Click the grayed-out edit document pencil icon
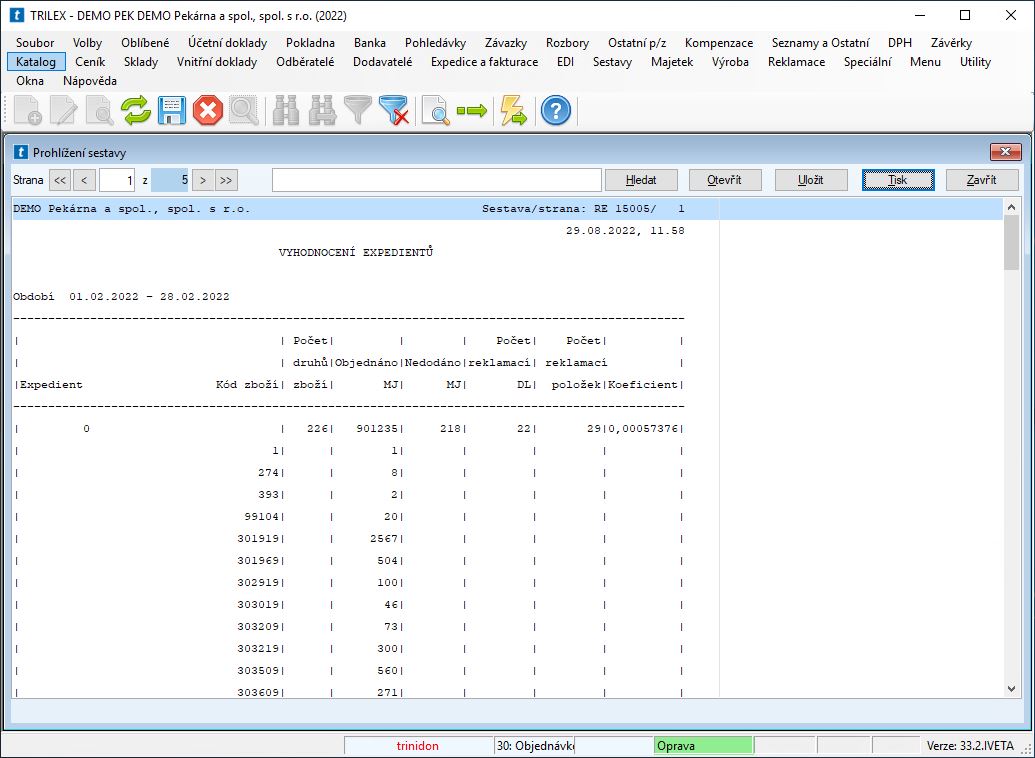This screenshot has height=758, width=1035. click(65, 110)
